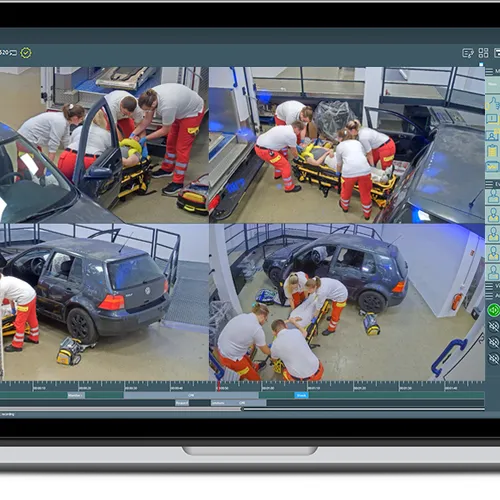Screen dimensions: 500x500
Task: Mute the green active speaker audio channel
Action: click(x=494, y=310)
